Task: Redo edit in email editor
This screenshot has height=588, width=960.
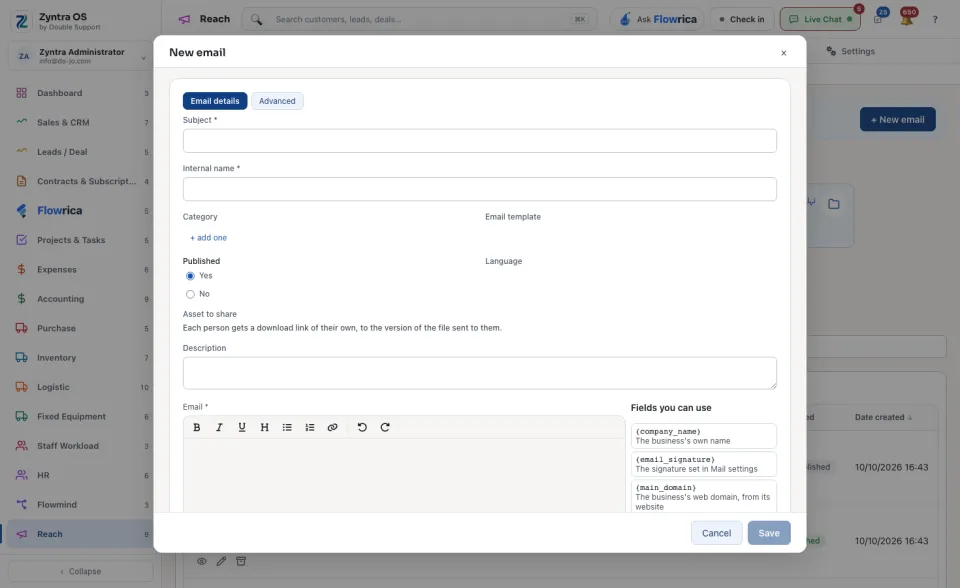Action: pyautogui.click(x=385, y=428)
